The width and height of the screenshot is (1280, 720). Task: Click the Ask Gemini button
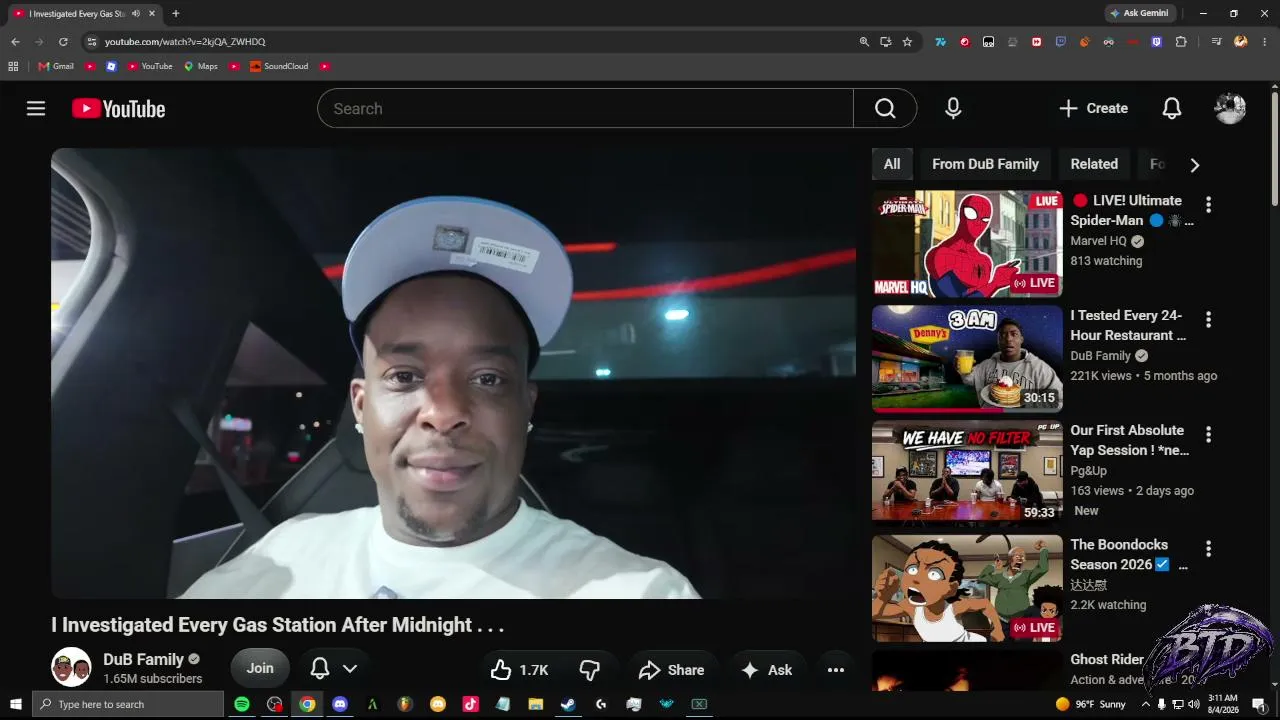[x=1139, y=13]
